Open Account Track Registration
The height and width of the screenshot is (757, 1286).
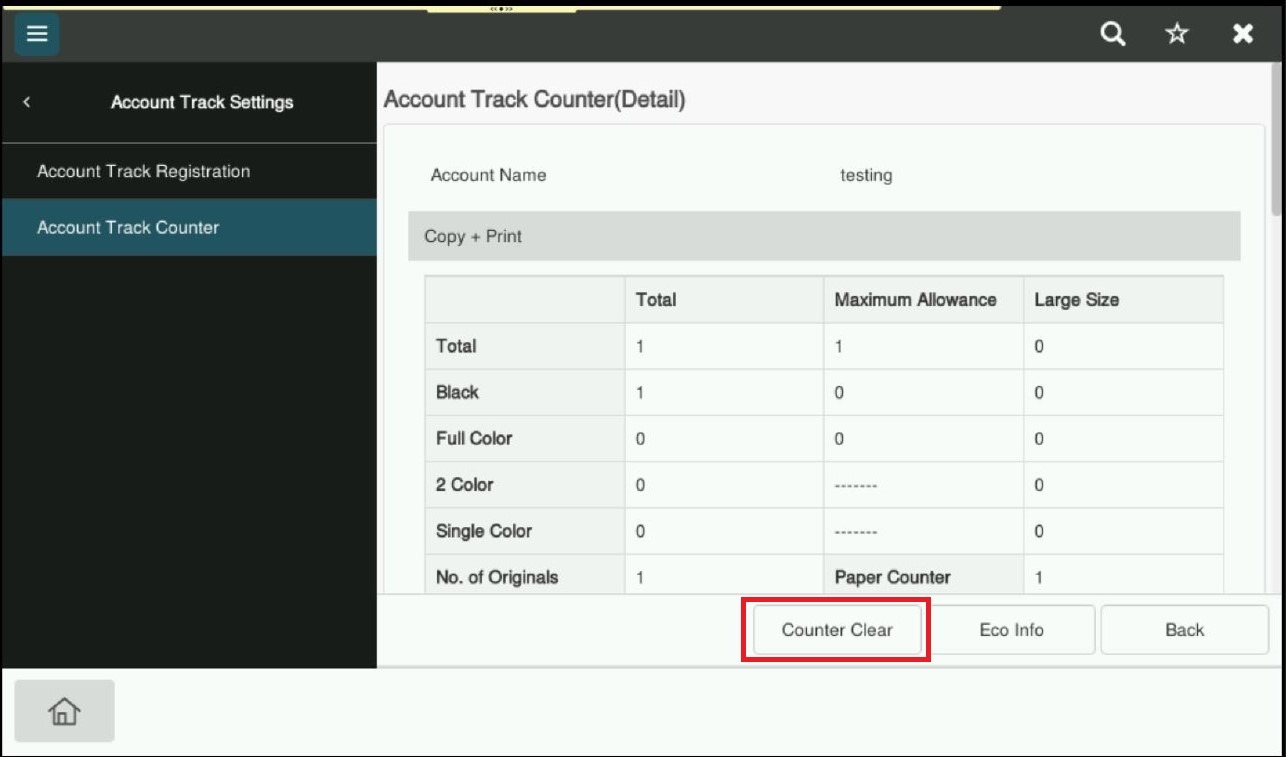[x=143, y=171]
